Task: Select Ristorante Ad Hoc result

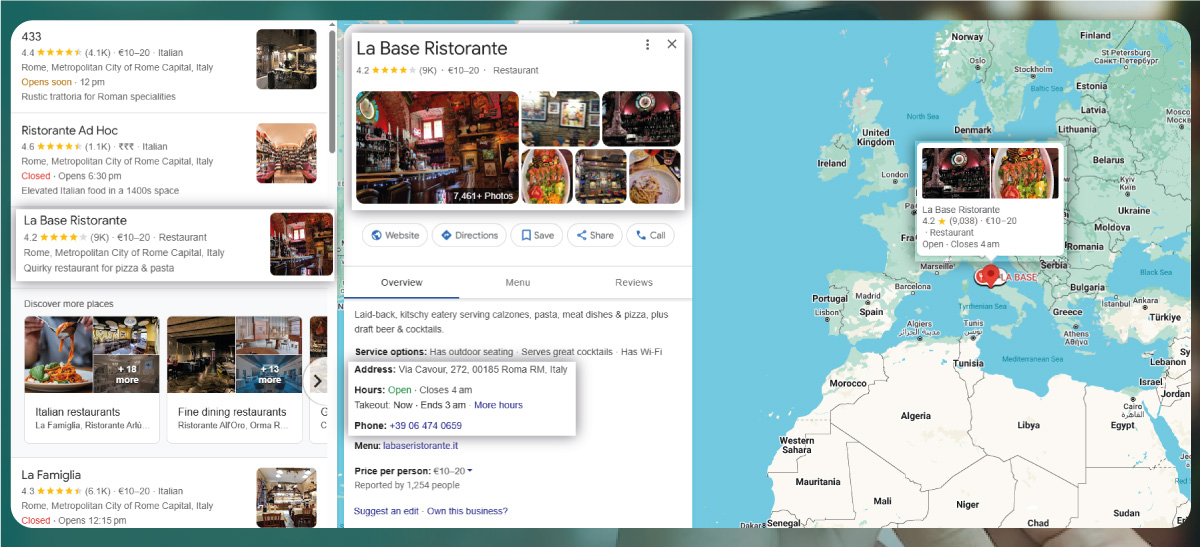Action: pyautogui.click(x=170, y=160)
